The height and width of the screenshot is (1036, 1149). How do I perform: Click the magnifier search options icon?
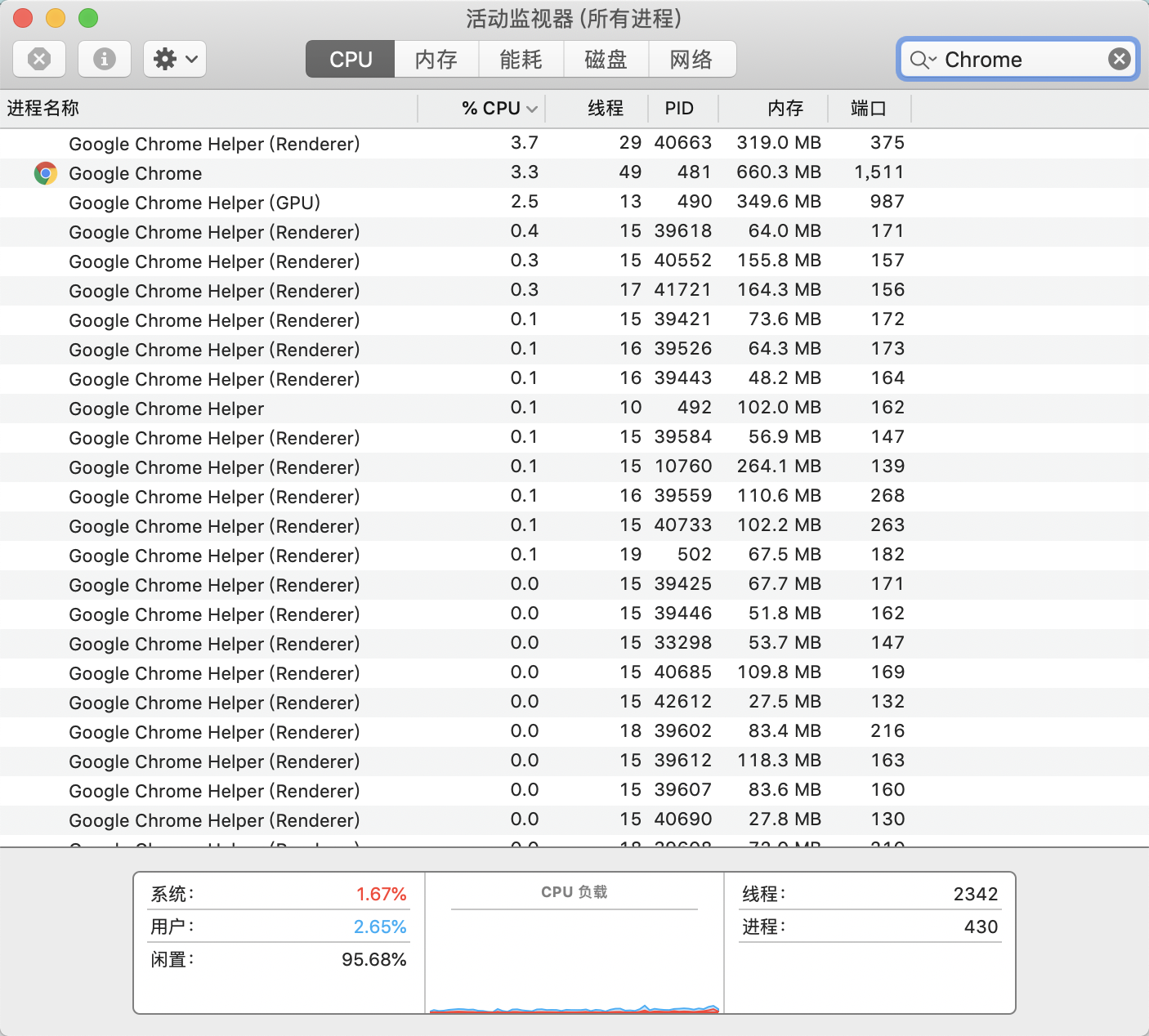tap(923, 60)
